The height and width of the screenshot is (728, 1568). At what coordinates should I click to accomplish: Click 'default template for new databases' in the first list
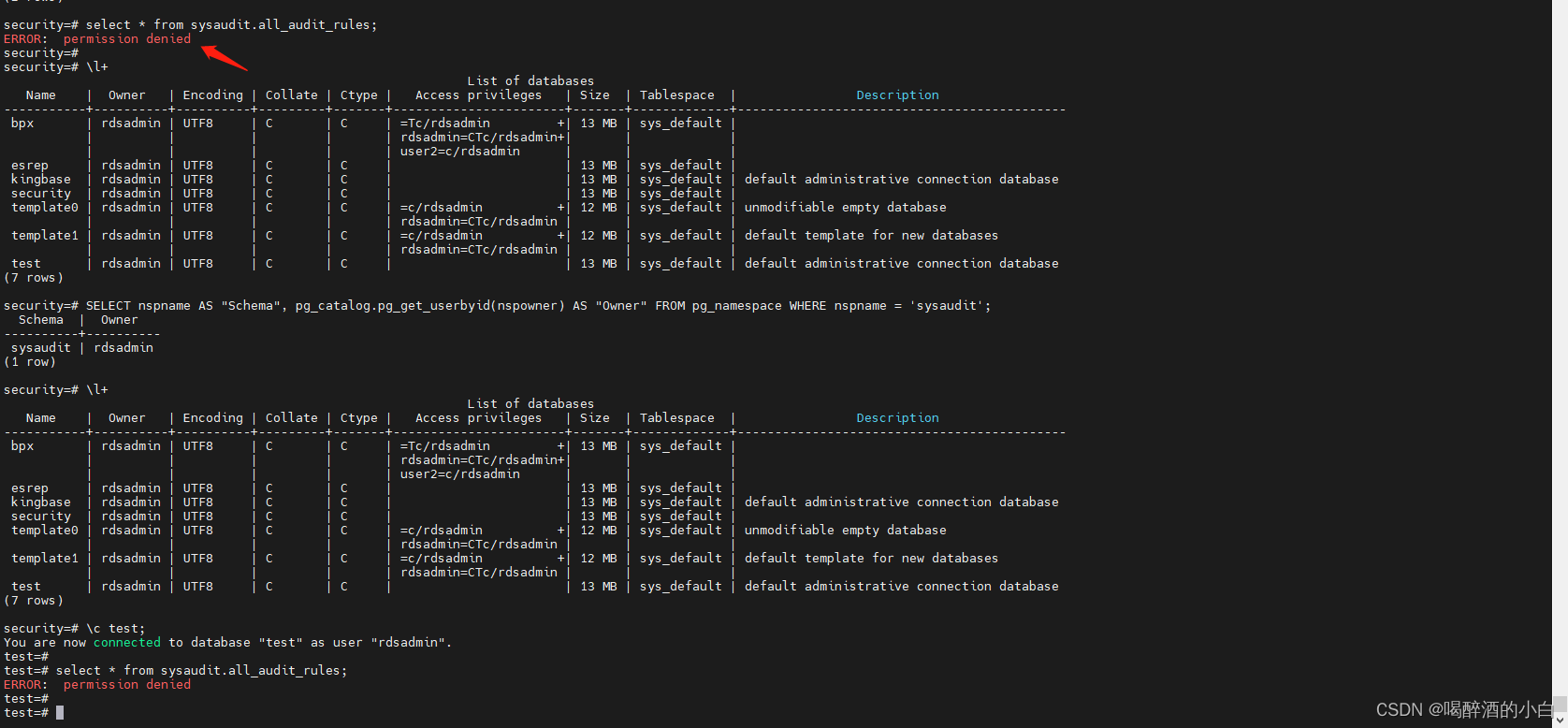[x=871, y=236]
